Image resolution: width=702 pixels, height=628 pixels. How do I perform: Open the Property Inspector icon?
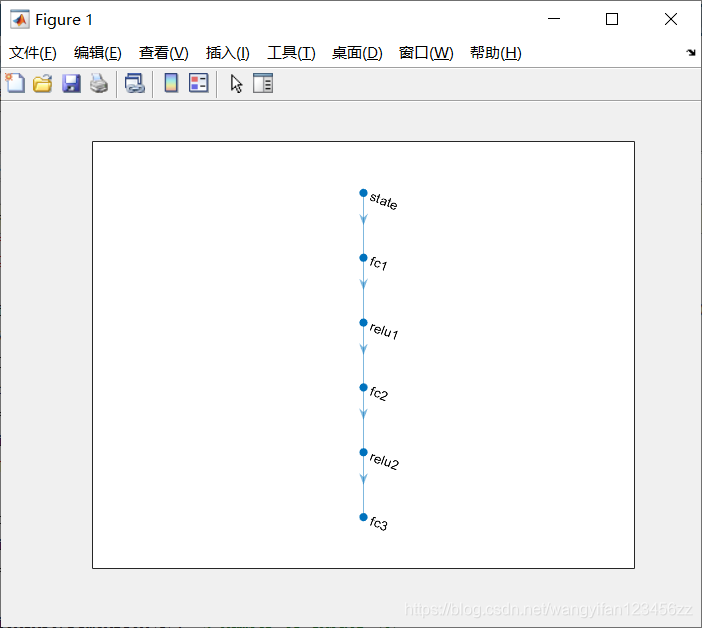pos(263,83)
